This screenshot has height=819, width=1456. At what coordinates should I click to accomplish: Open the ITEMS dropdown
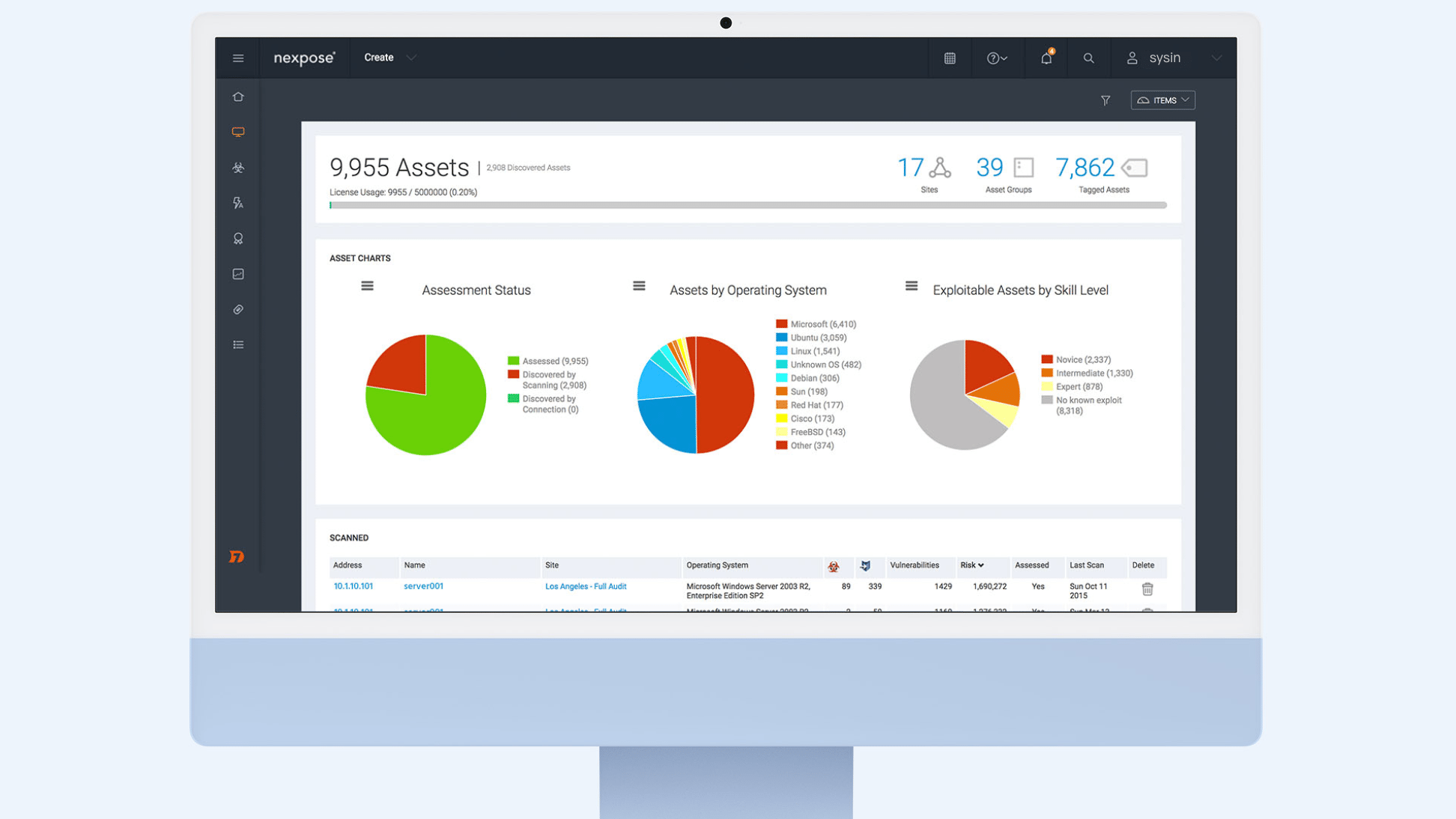[x=1162, y=100]
